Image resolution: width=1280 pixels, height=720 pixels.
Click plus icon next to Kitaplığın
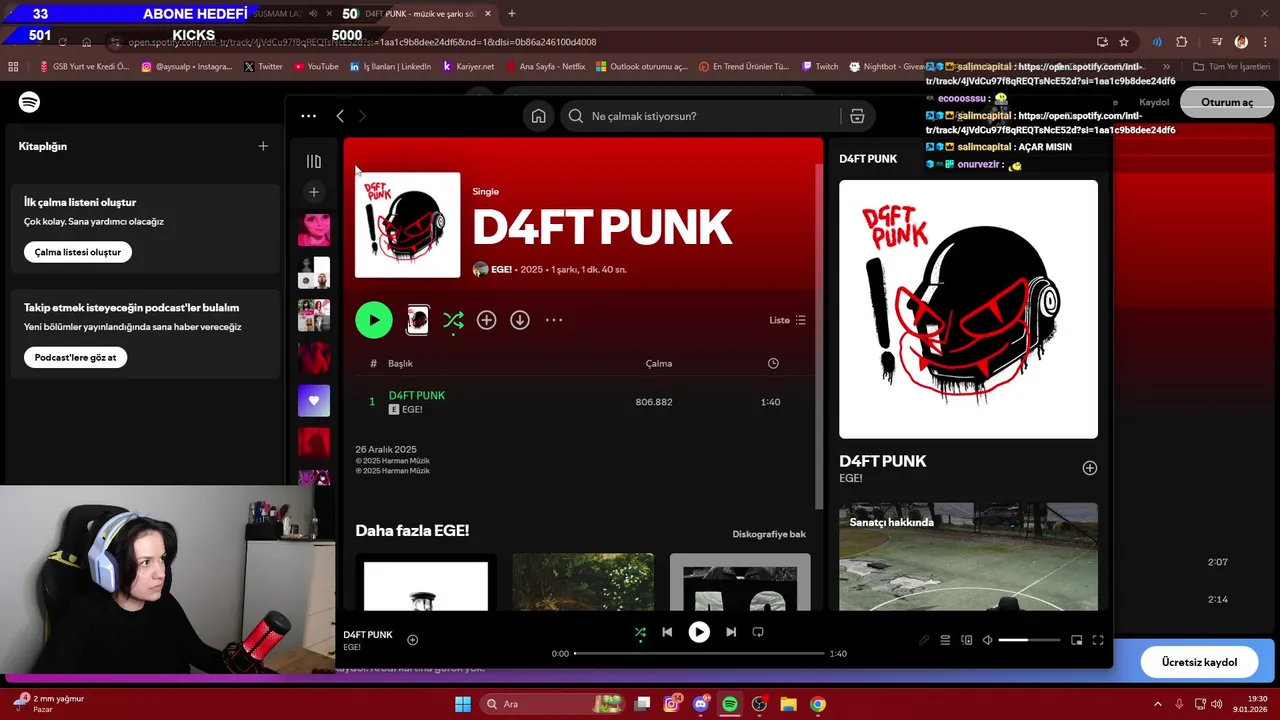tap(263, 146)
